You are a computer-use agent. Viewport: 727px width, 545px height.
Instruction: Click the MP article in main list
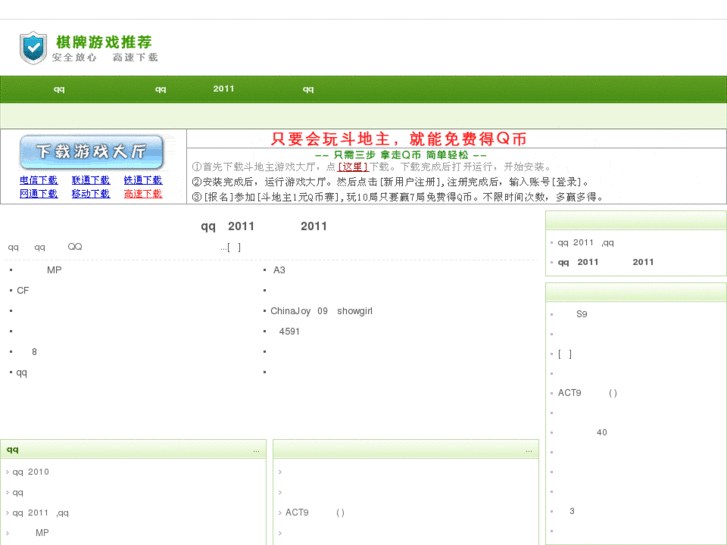pyautogui.click(x=54, y=270)
